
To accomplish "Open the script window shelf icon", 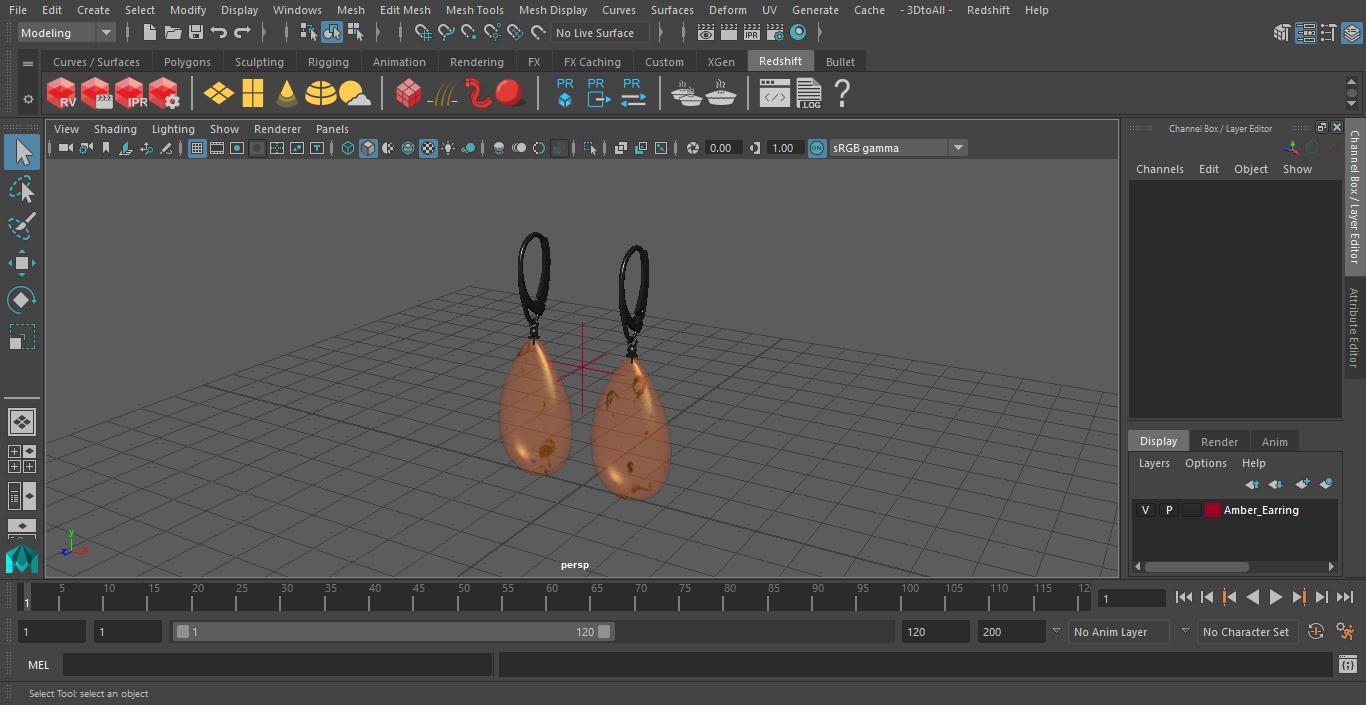I will click(x=775, y=94).
